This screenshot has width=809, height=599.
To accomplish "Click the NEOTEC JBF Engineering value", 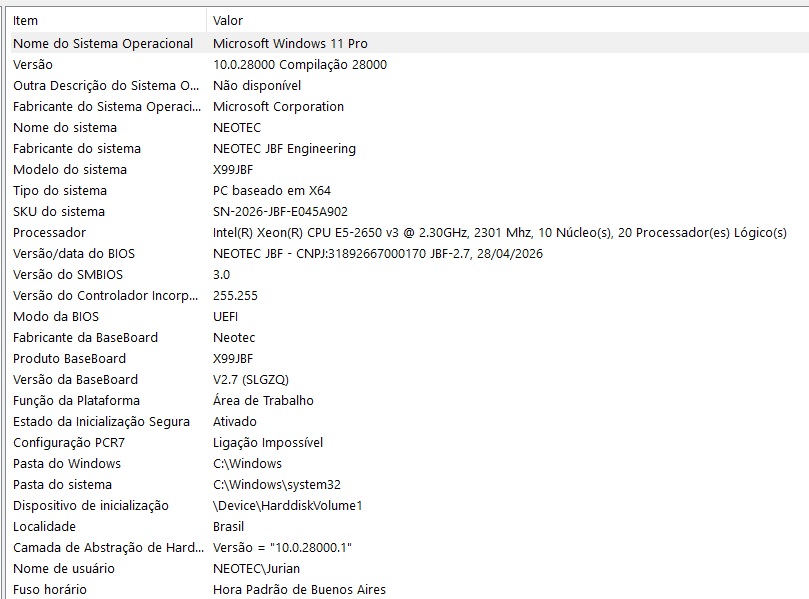I will point(284,149).
